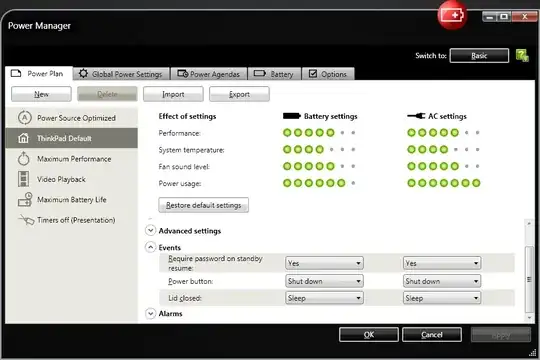Open AC Require password dropdown
The image size is (540, 360).
(x=442, y=263)
